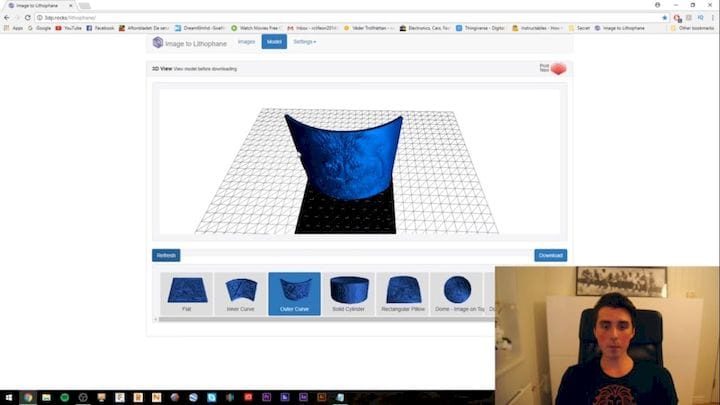This screenshot has height=405, width=720.
Task: Open the Settings dropdown menu
Action: [x=304, y=42]
